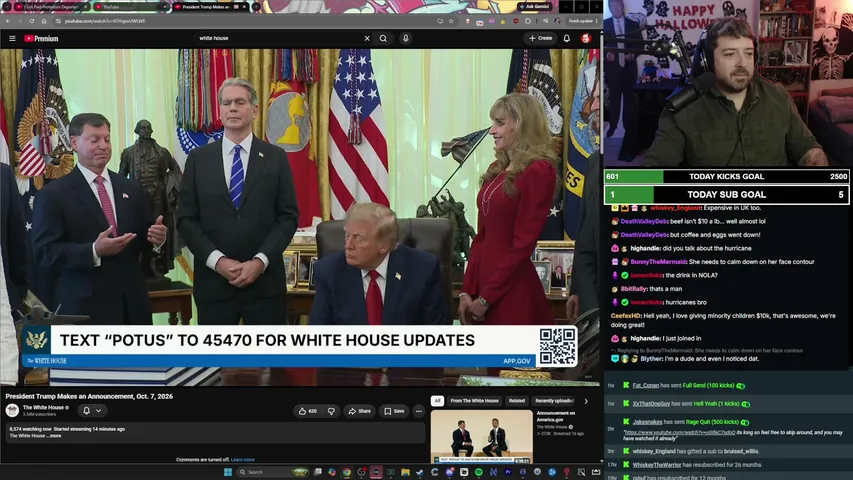Viewport: 853px width, 480px height.
Task: Reload the page with the browser refresh icon
Action: coord(32,21)
